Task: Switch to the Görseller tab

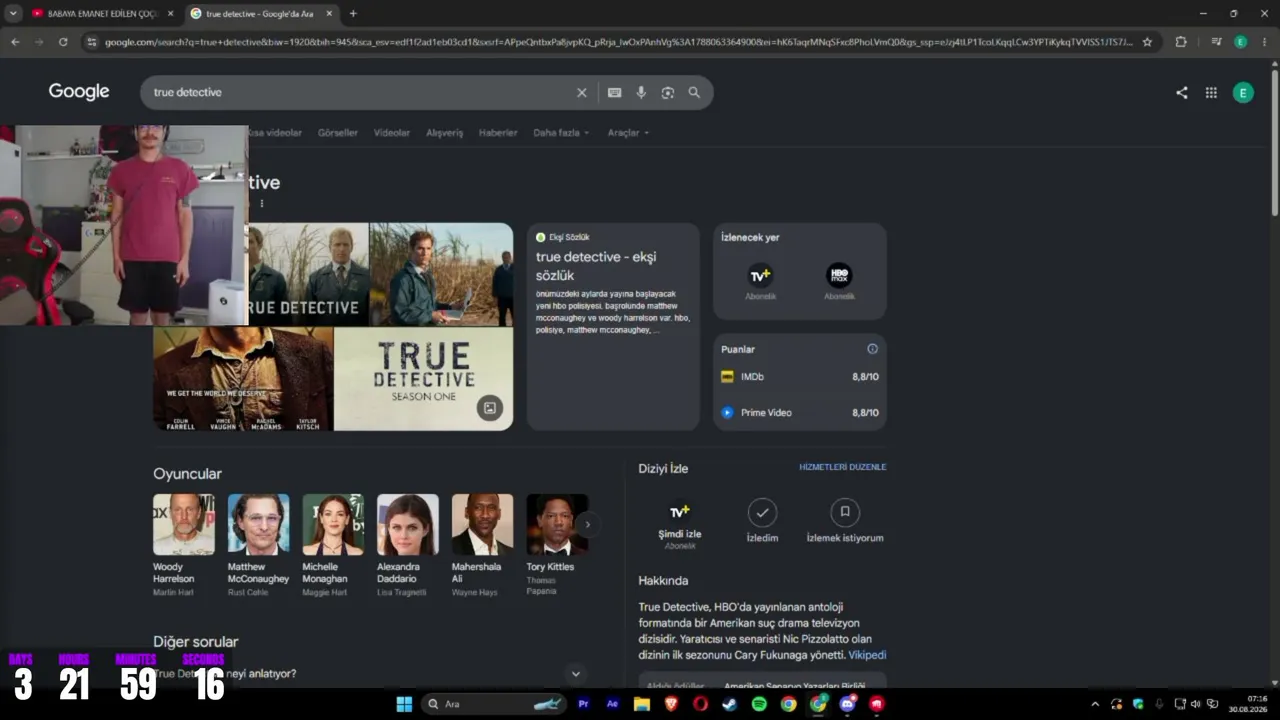Action: click(x=338, y=133)
